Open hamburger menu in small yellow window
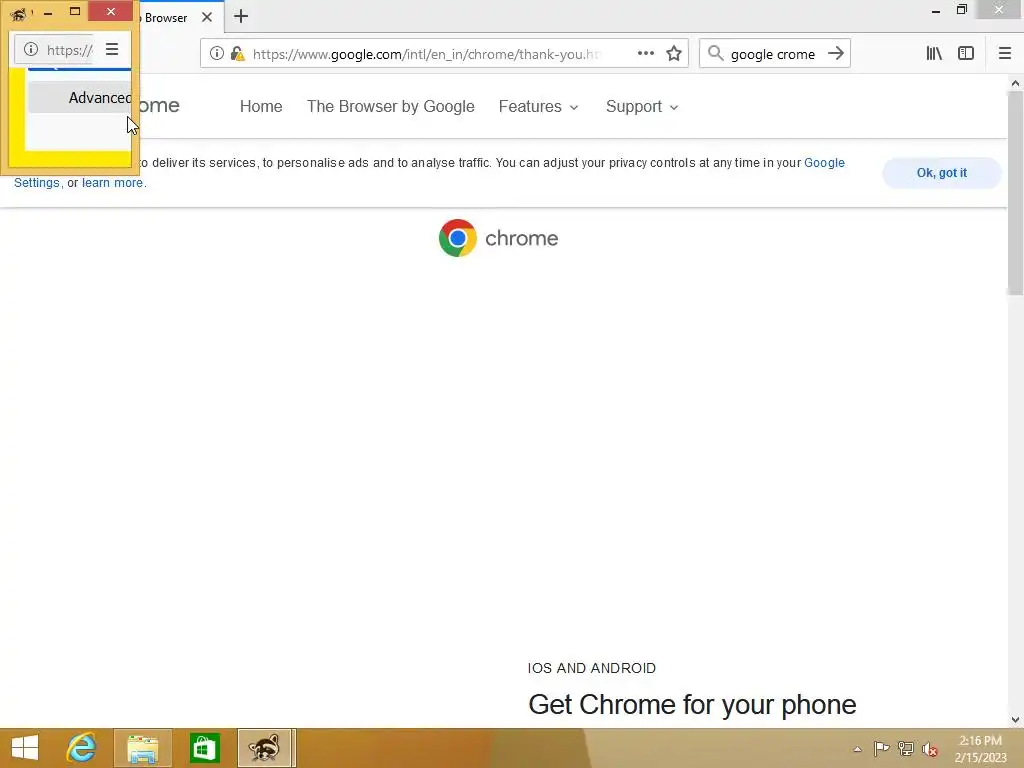Viewport: 1024px width, 768px height. tap(112, 49)
